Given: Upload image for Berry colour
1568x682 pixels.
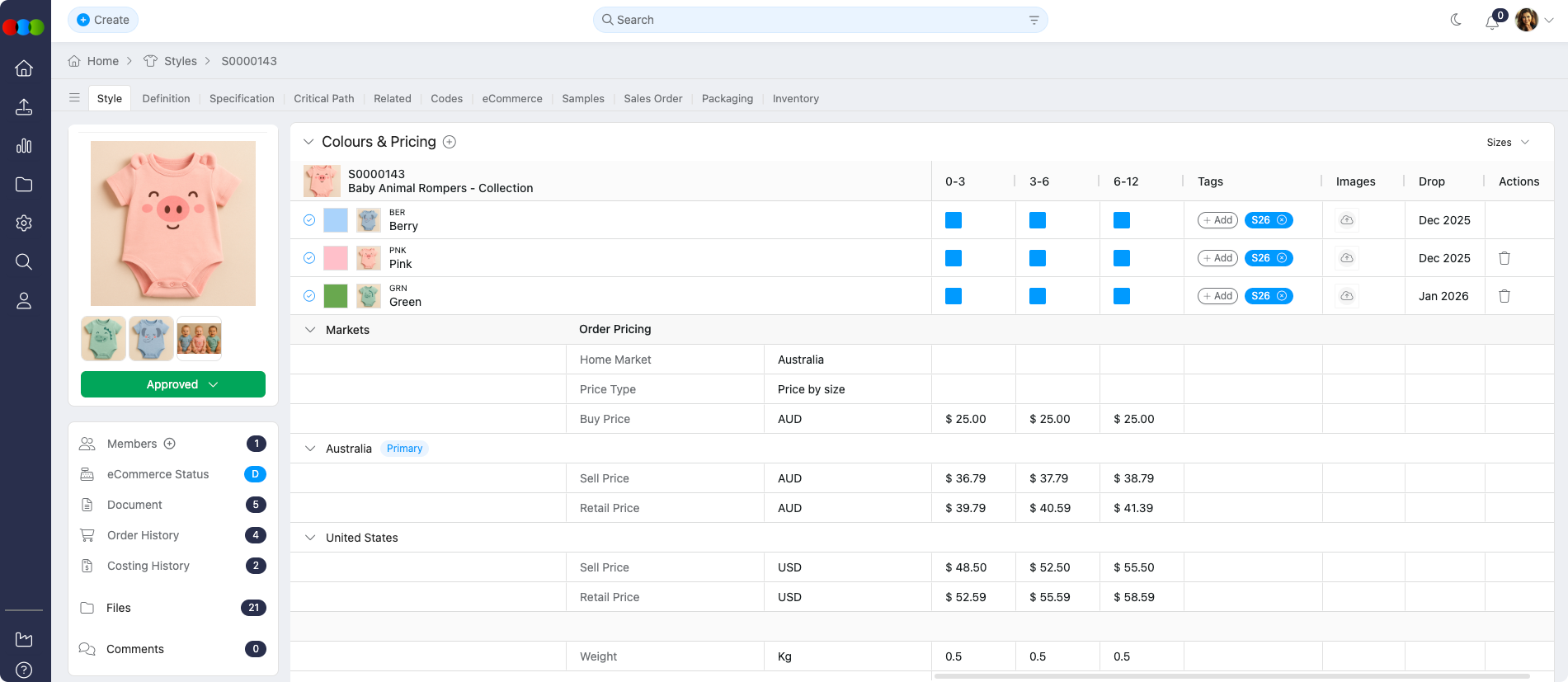Looking at the screenshot, I should (1346, 220).
